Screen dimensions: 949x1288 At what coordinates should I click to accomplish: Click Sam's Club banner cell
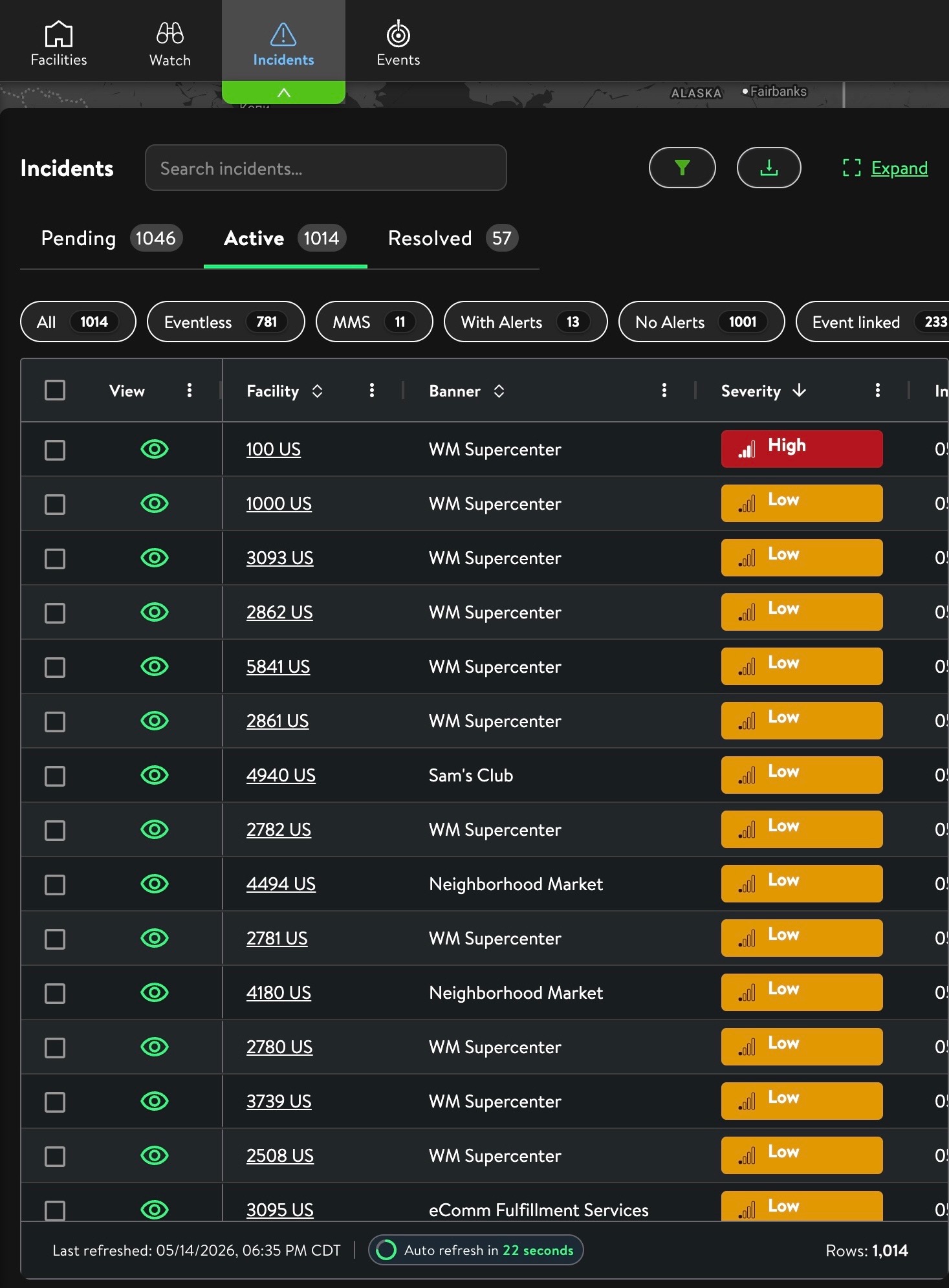471,776
